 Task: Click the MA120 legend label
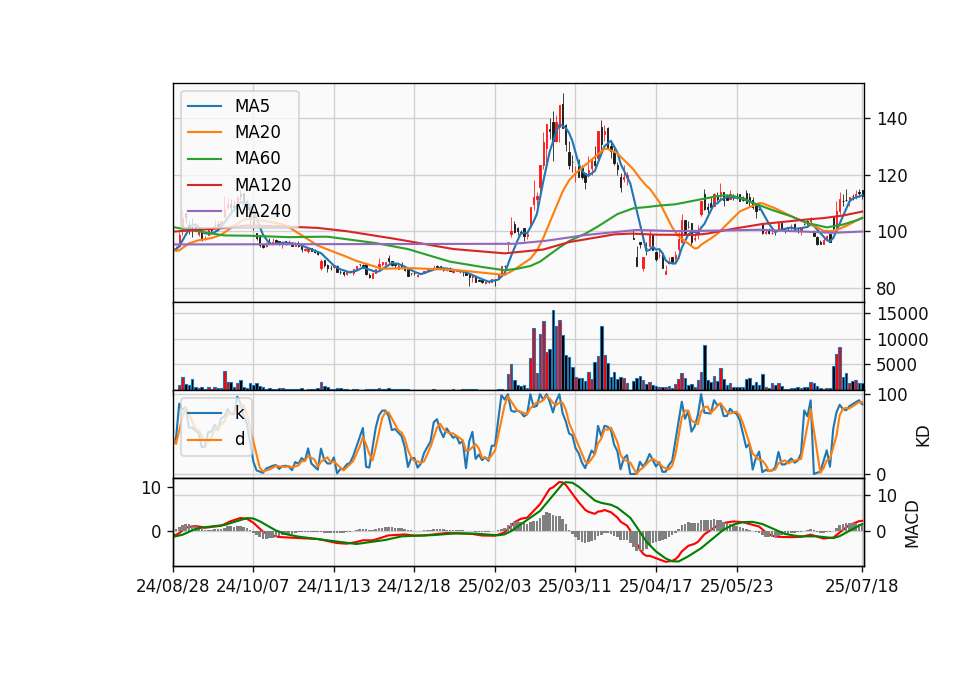click(263, 185)
